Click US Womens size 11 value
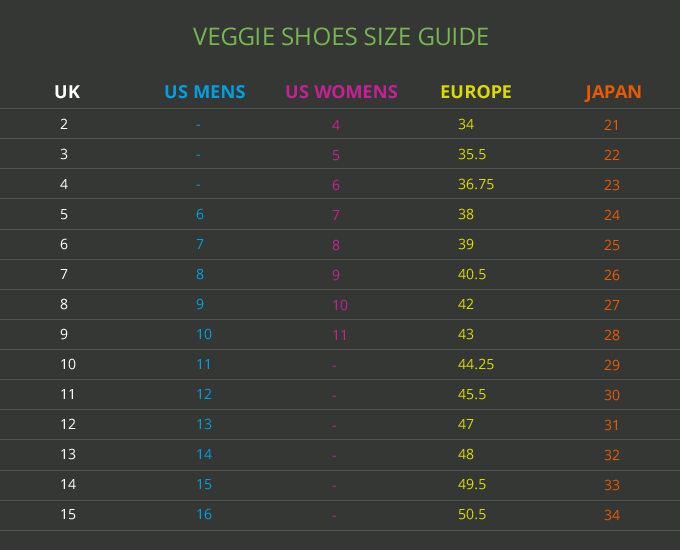Image resolution: width=680 pixels, height=550 pixels. (x=340, y=335)
